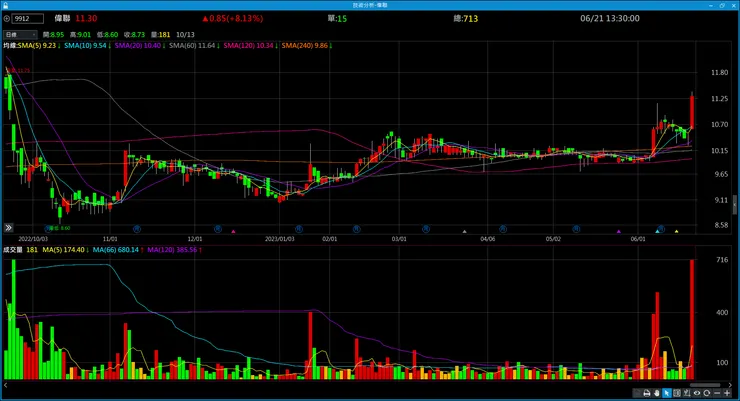Image resolution: width=740 pixels, height=401 pixels.
Task: Click the MA(66) 680.14 volume label
Action: click(x=116, y=250)
